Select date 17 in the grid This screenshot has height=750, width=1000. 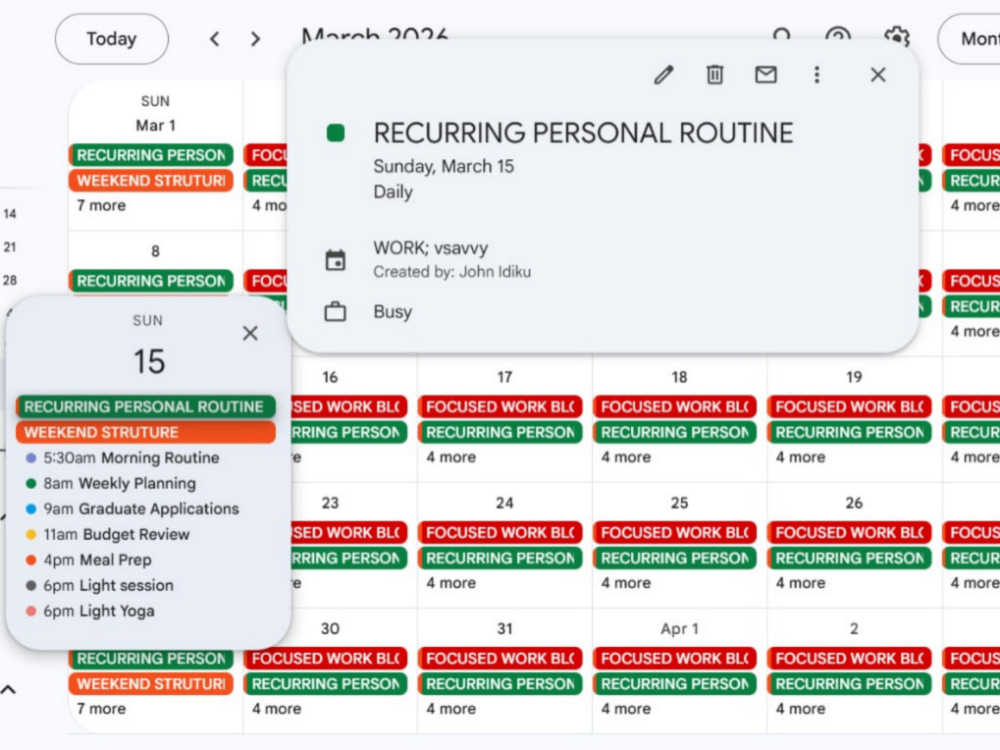(x=504, y=378)
